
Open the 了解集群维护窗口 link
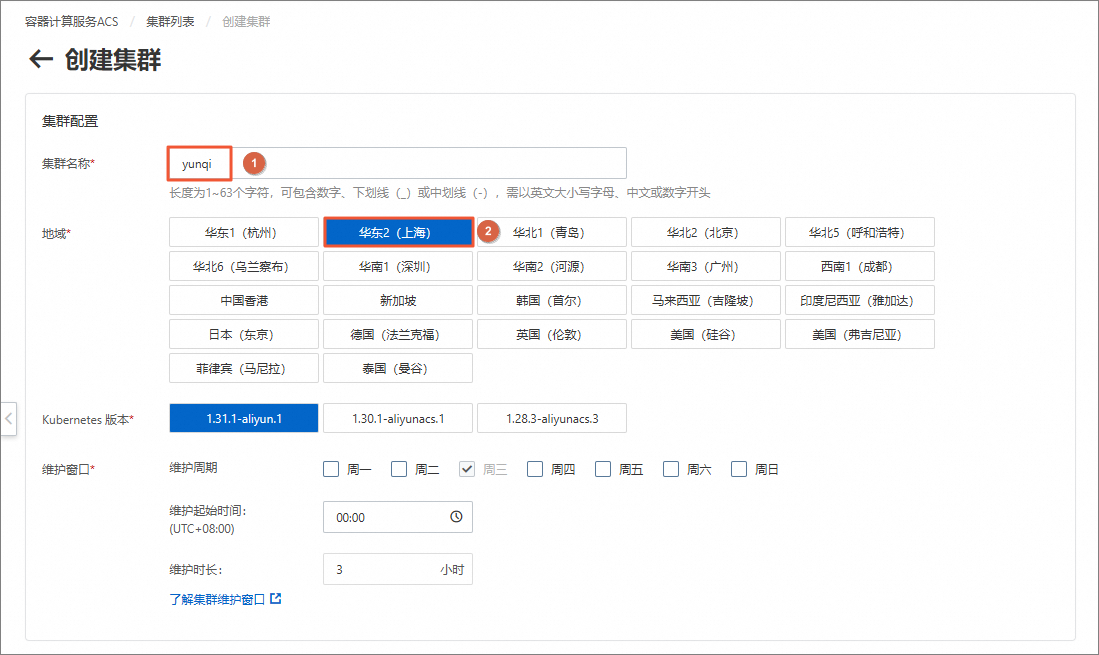pyautogui.click(x=217, y=600)
